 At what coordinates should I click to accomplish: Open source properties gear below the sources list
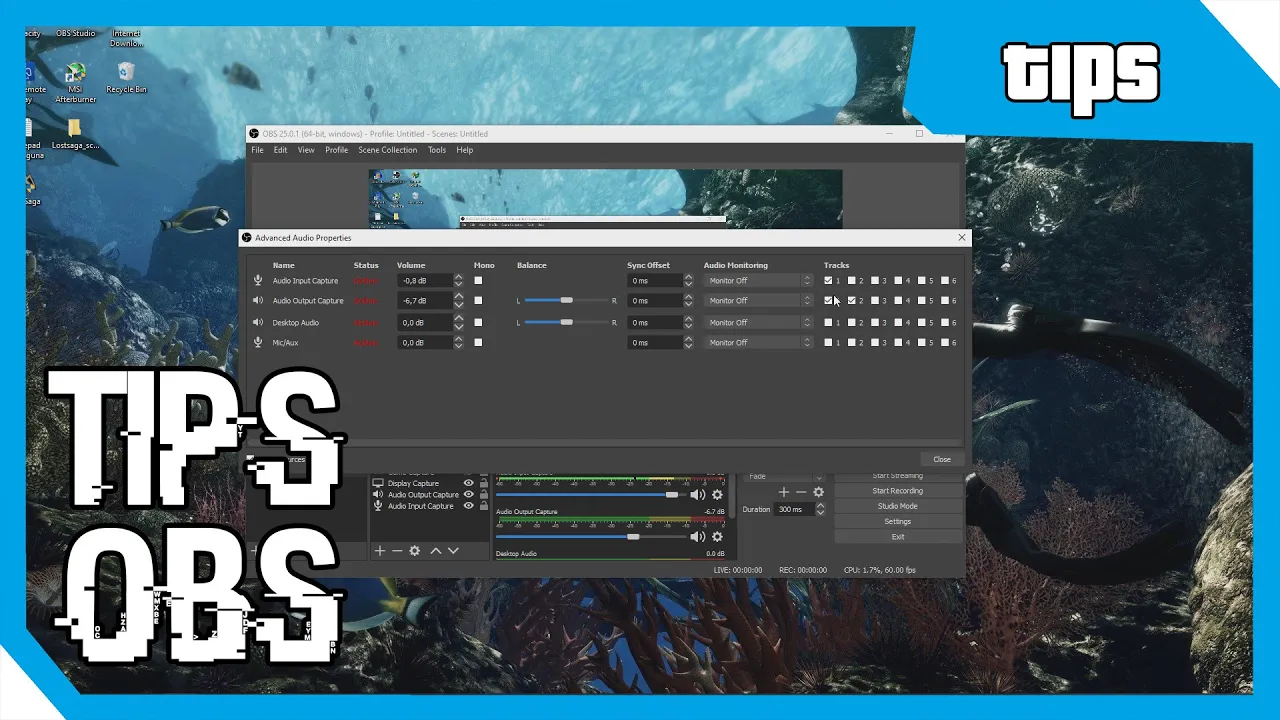415,551
